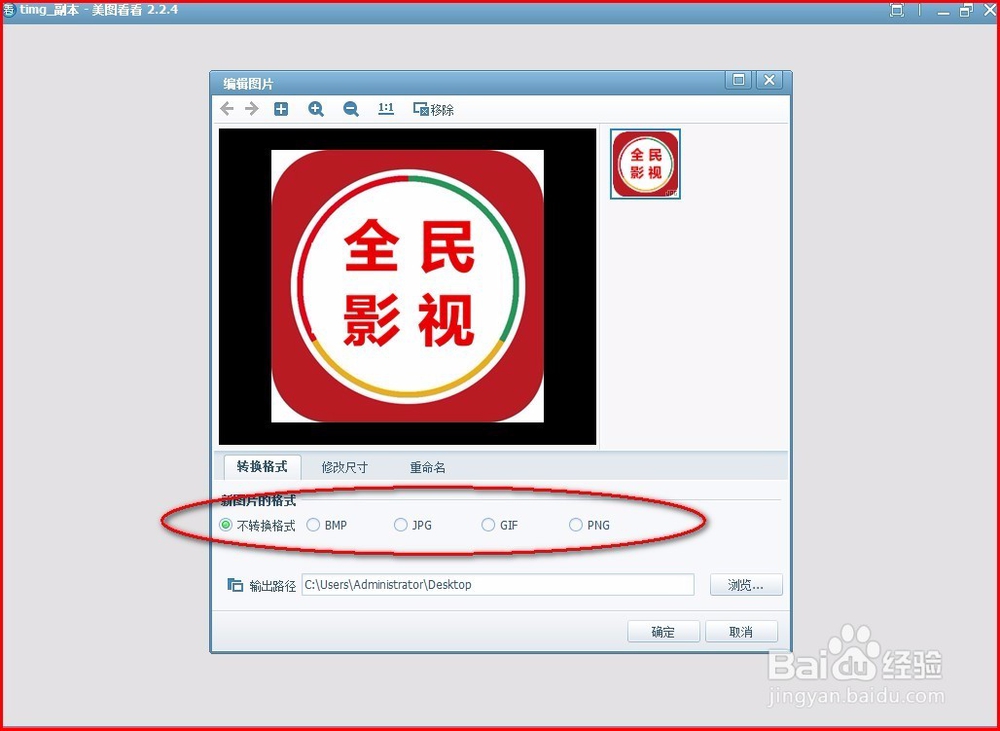Zoom in on the preview image
Viewport: 1000px width, 731px height.
coord(316,109)
